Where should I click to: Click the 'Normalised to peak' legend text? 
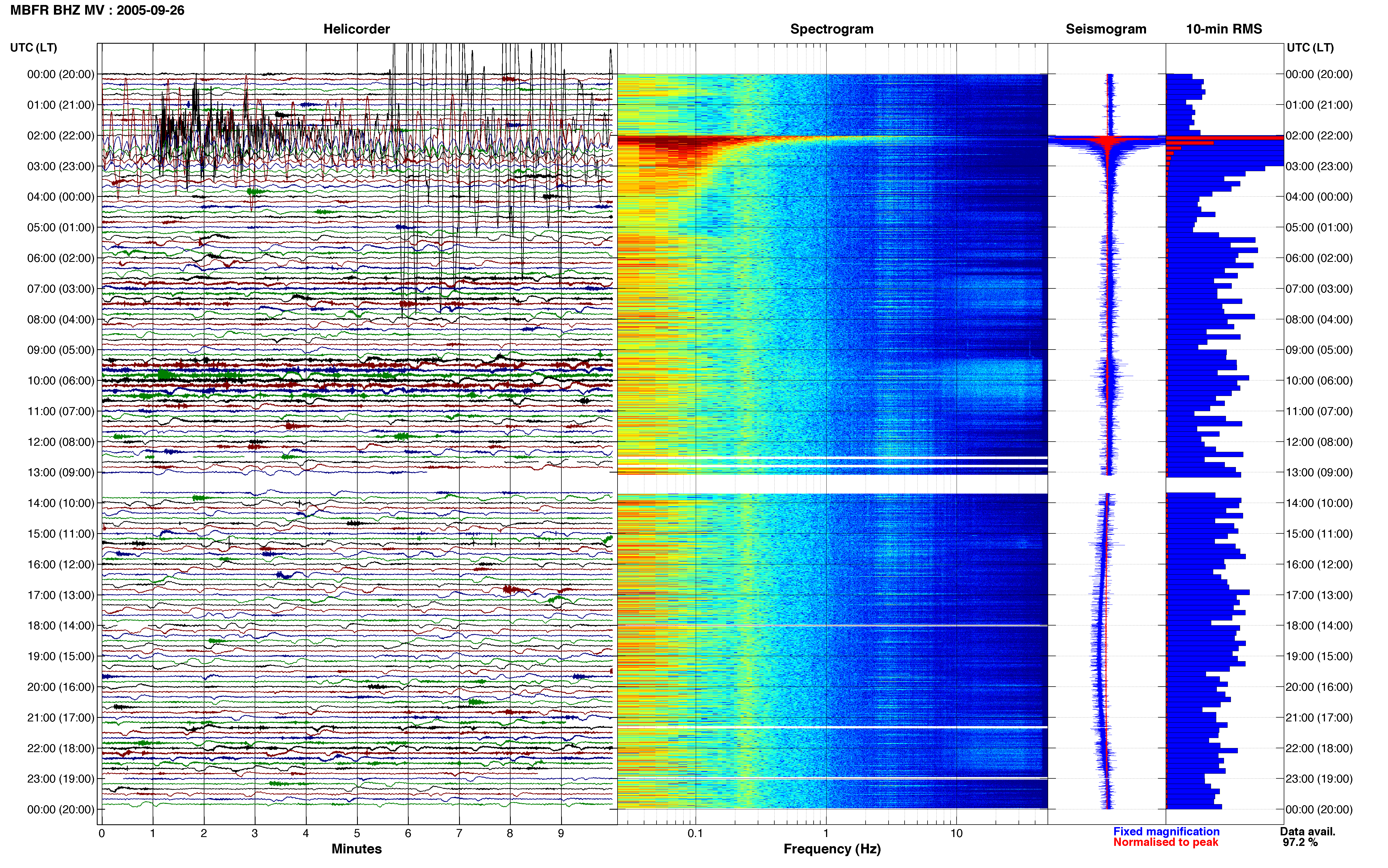pos(1165,842)
